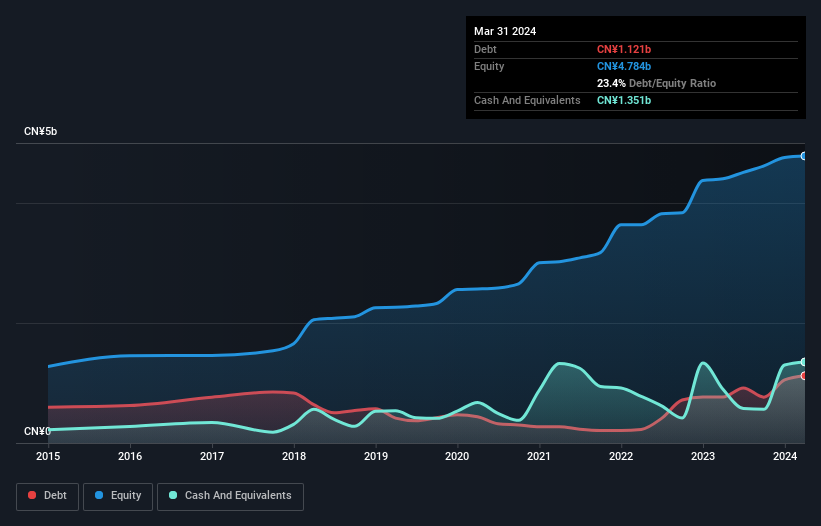The height and width of the screenshot is (526, 821).
Task: Click the CN¥1.351b cash value
Action: click(624, 100)
